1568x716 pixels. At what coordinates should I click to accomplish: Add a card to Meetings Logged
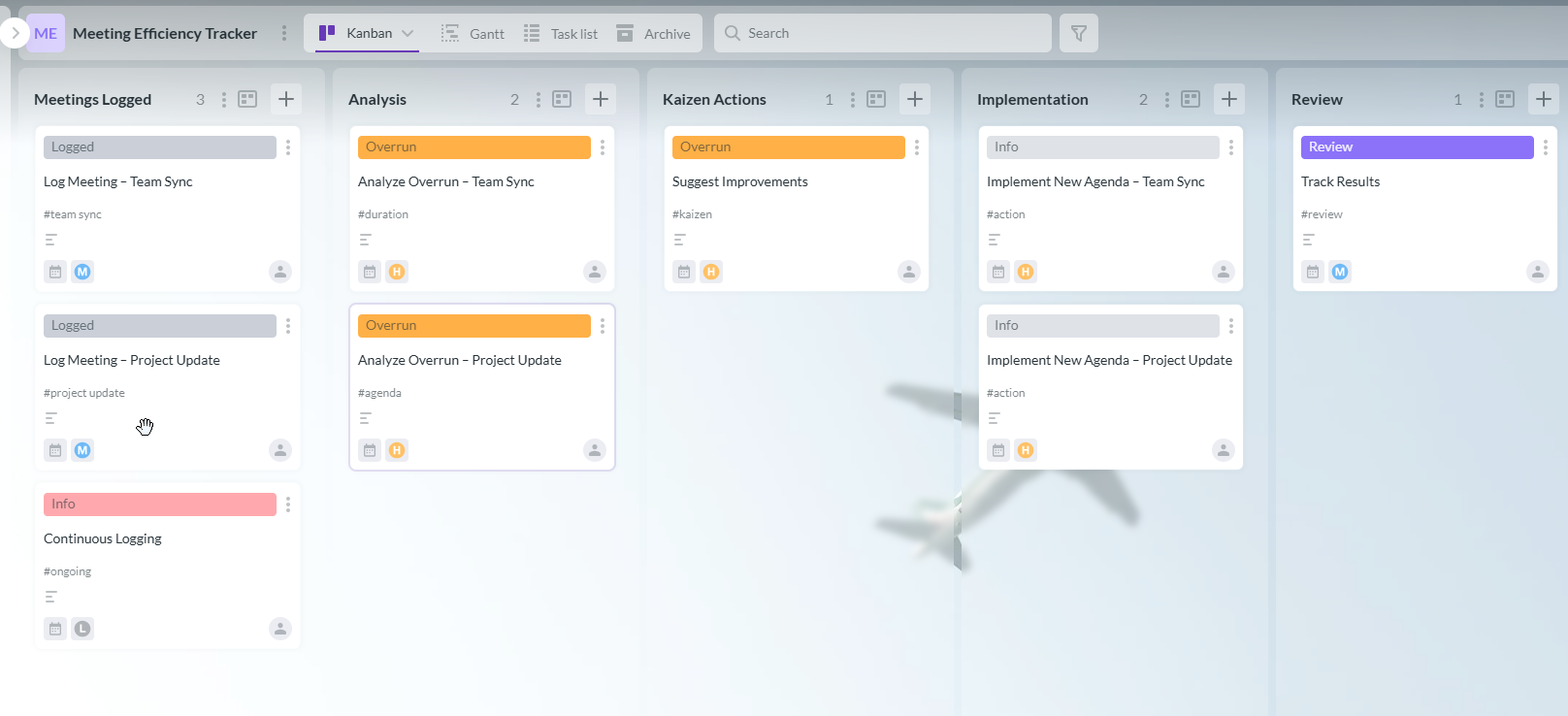point(286,99)
